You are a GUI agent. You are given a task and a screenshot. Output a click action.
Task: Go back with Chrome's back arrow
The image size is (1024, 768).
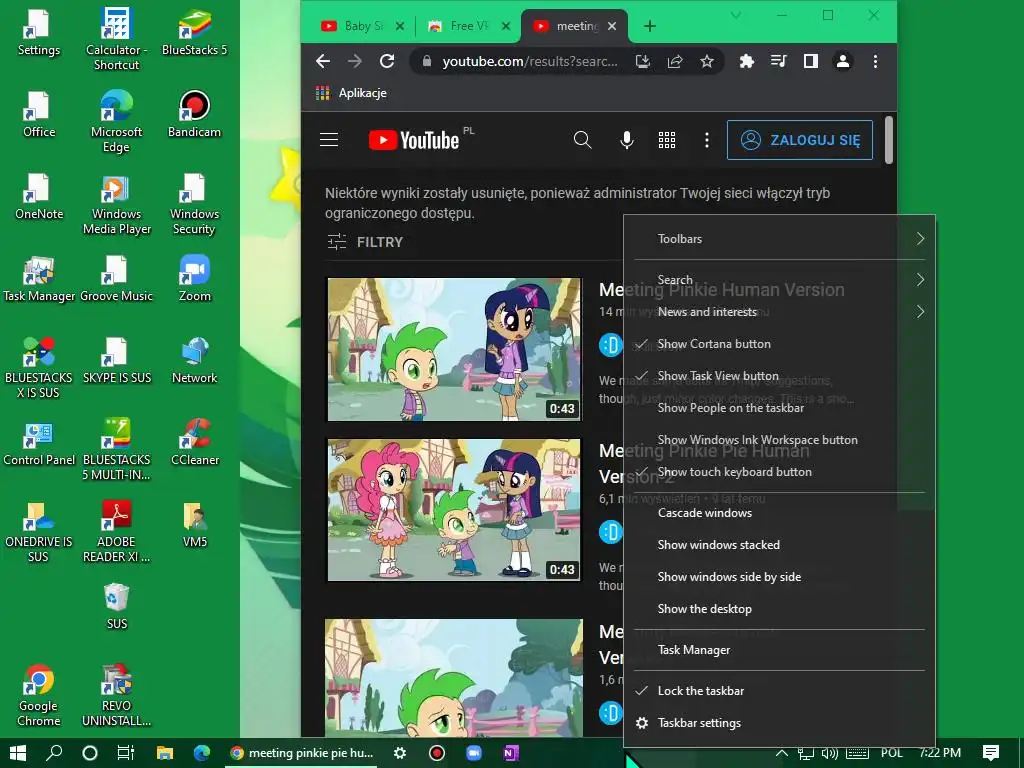tap(323, 61)
